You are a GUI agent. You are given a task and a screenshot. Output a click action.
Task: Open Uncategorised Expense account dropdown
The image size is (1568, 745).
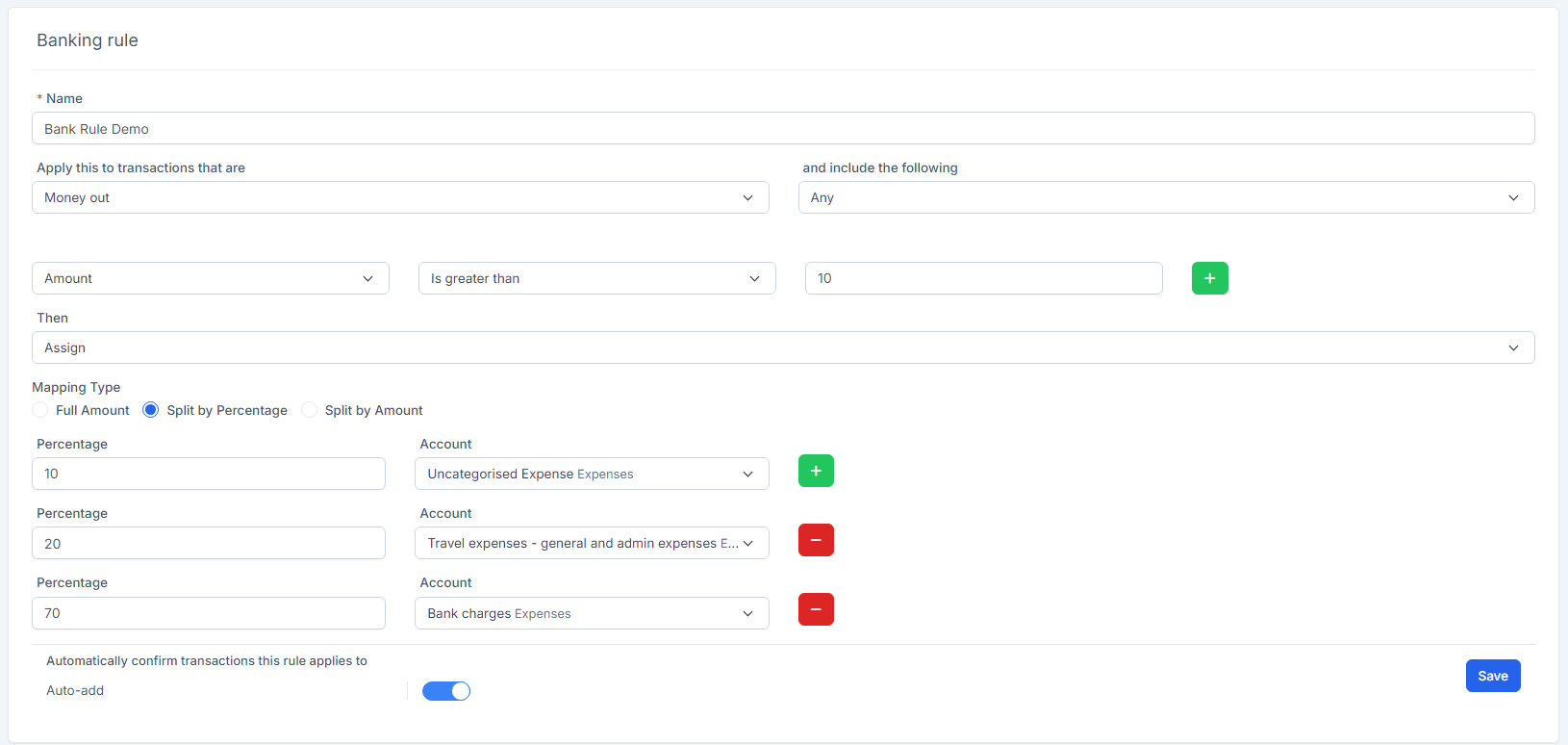[591, 474]
